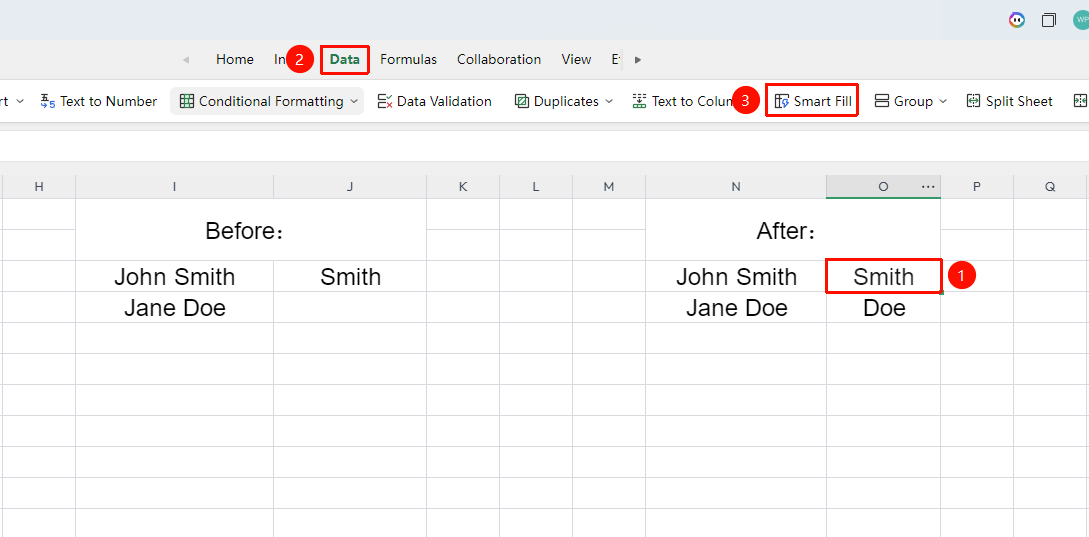Open the user profile avatar
This screenshot has height=537, width=1089.
(1081, 20)
